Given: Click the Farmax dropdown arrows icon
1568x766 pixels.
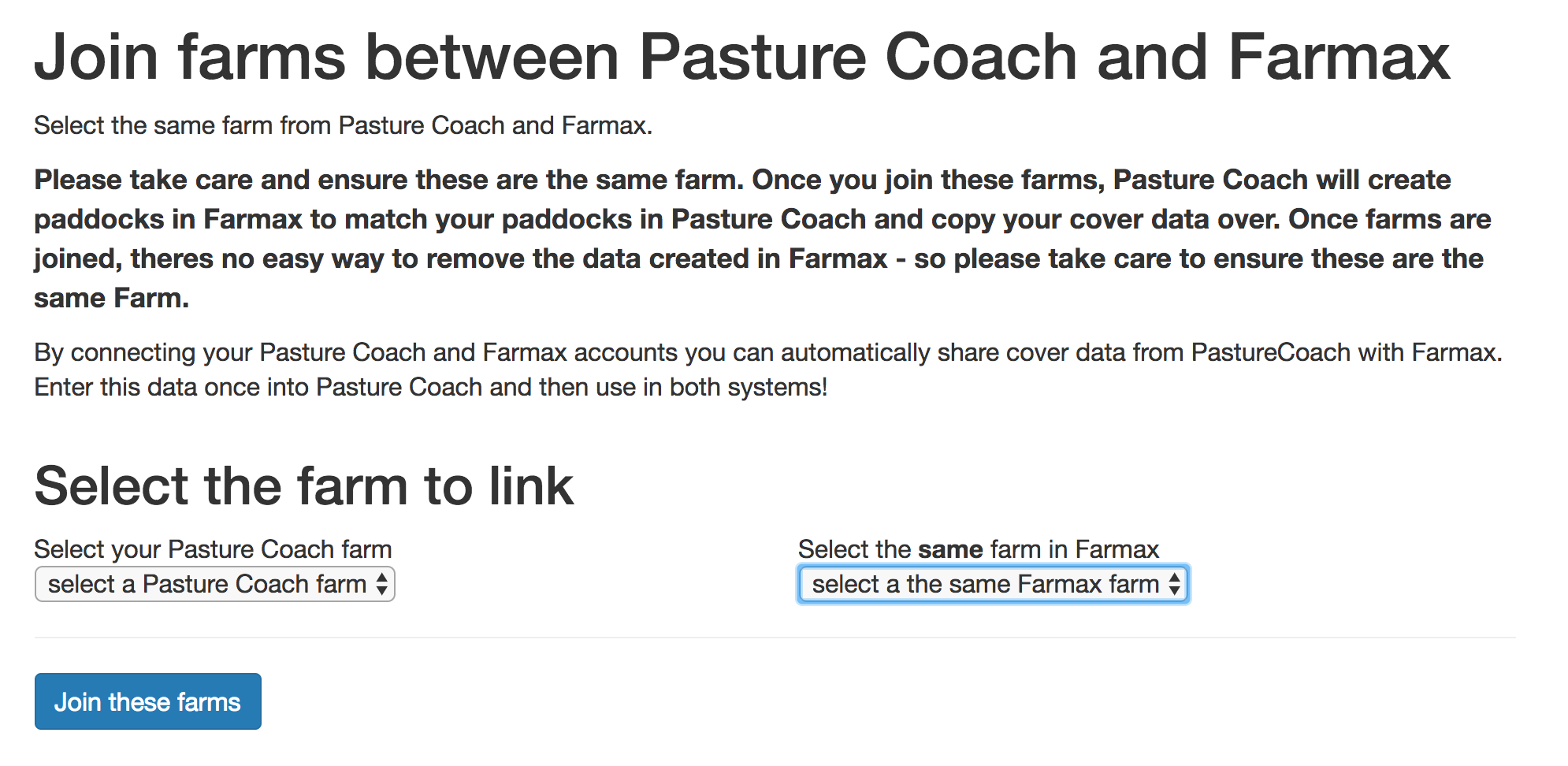Looking at the screenshot, I should point(1175,585).
